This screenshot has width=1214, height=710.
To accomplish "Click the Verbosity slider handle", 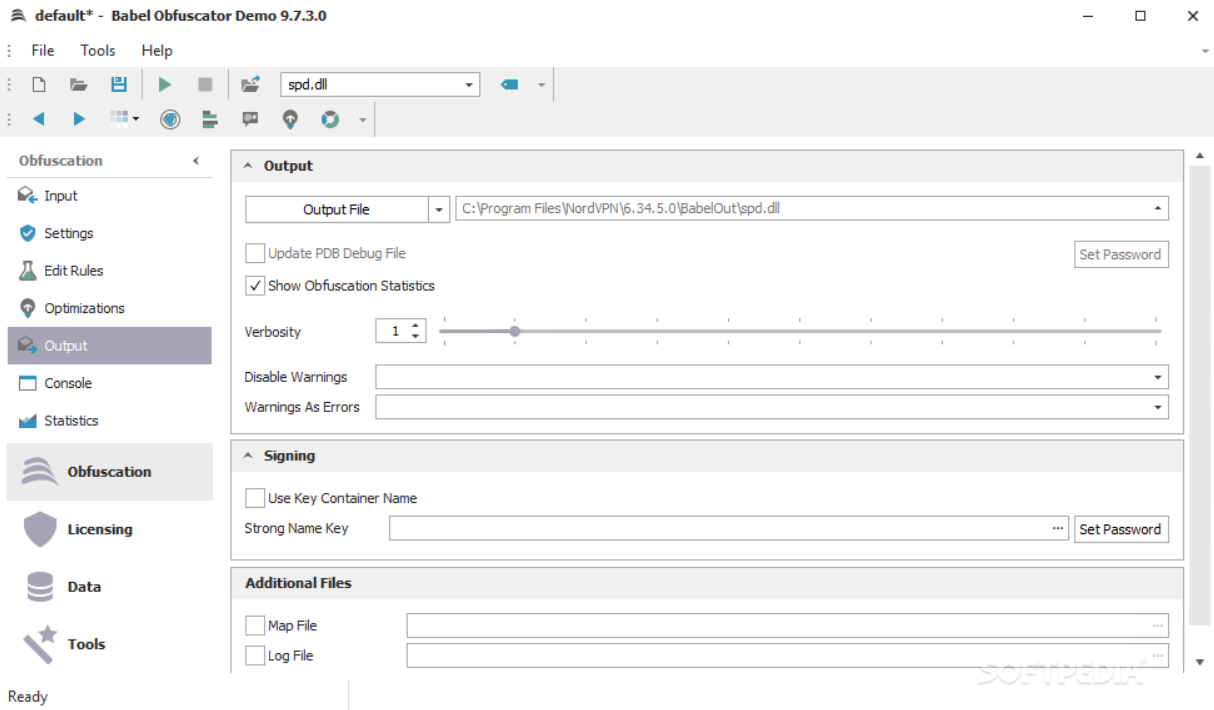I will (515, 331).
